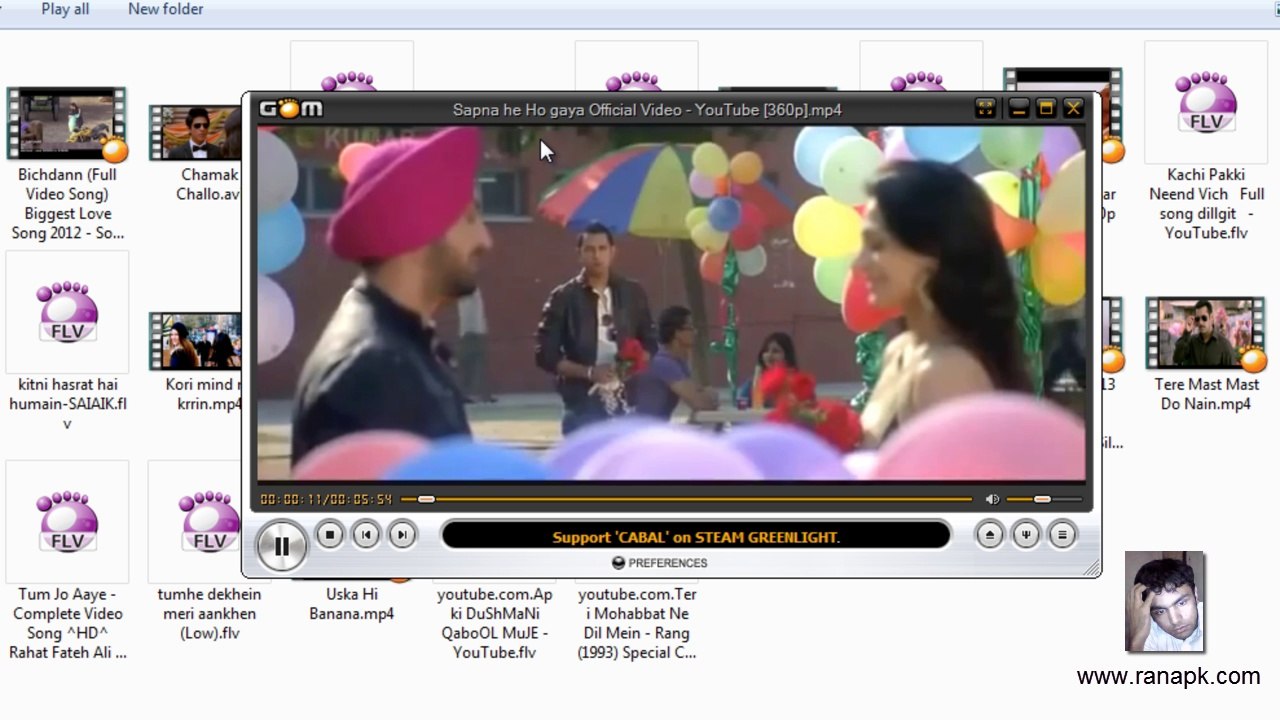Image resolution: width=1280 pixels, height=720 pixels.
Task: Open GOM Player Preferences
Action: point(660,563)
